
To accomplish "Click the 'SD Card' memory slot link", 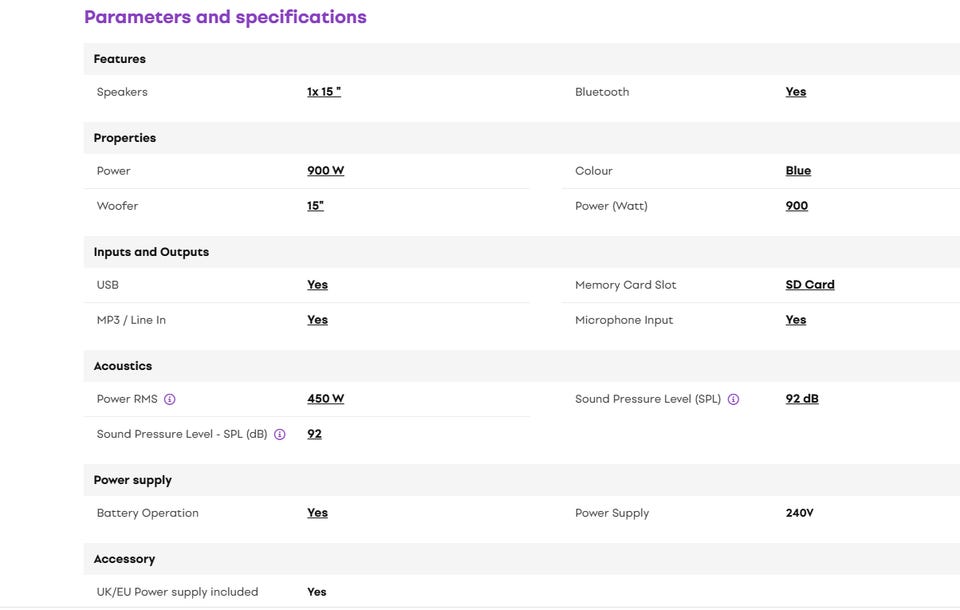I will [x=810, y=285].
